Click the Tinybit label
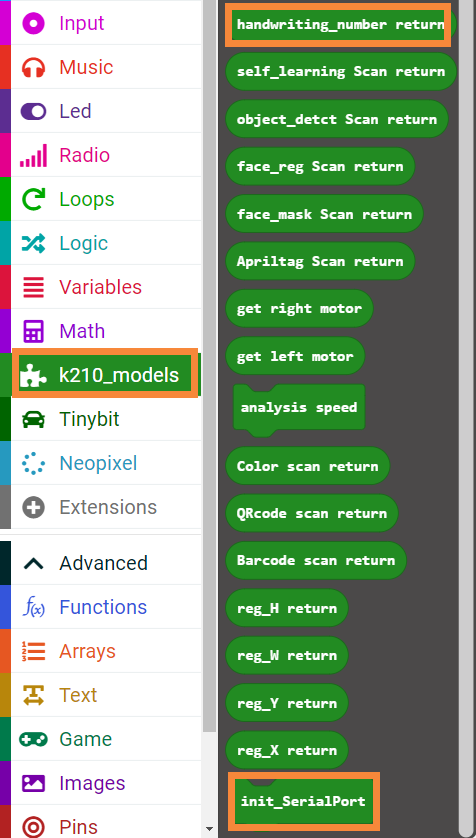Viewport: 476px width, 838px height. coord(89,420)
